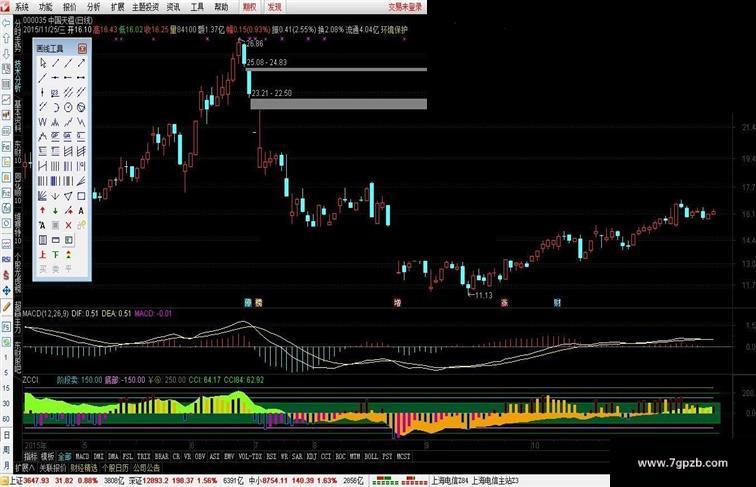This screenshot has width=756, height=487.
Task: Select the DMI indicator tab
Action: tap(99, 456)
